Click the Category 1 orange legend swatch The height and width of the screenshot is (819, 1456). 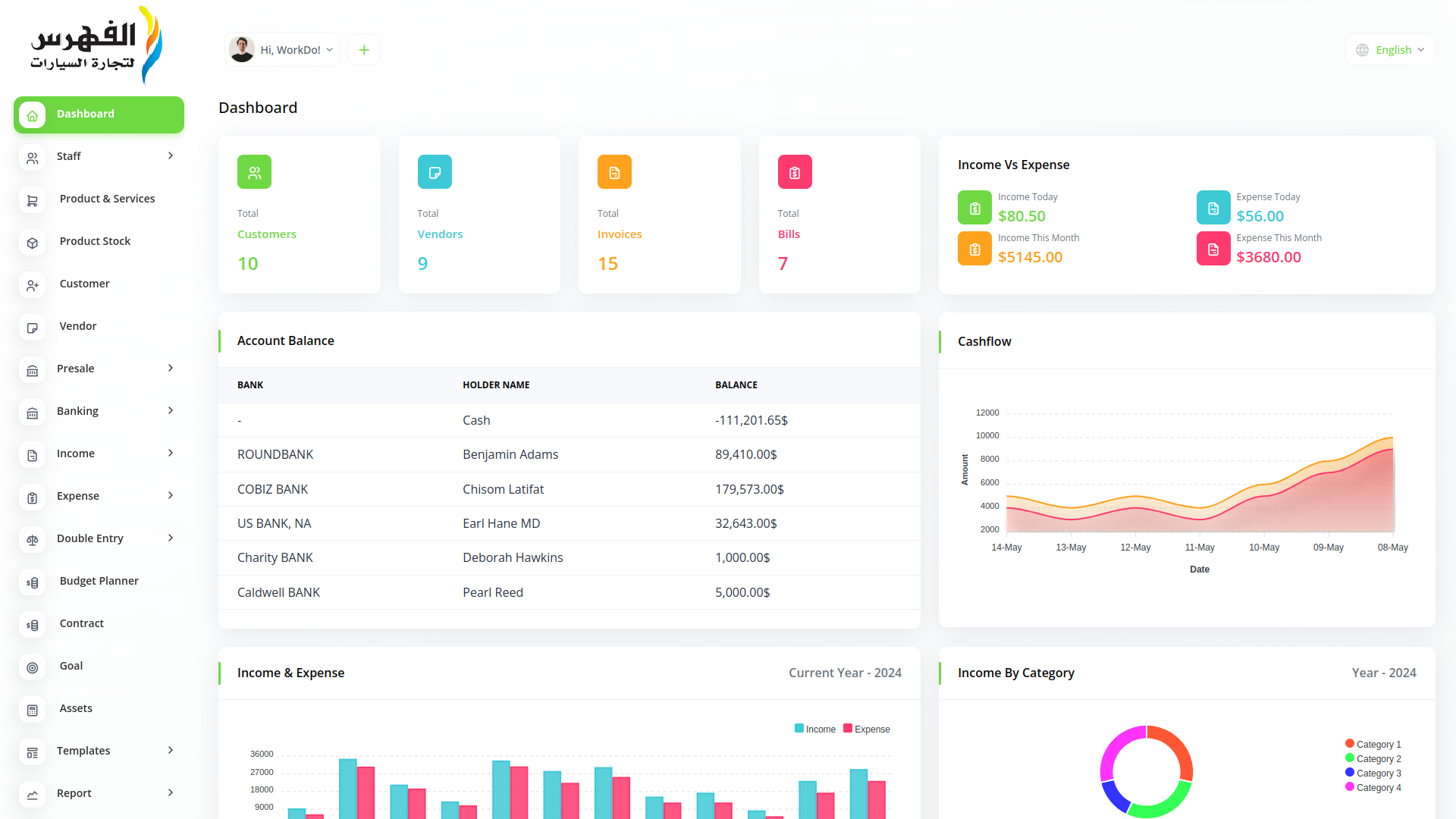pyautogui.click(x=1350, y=743)
